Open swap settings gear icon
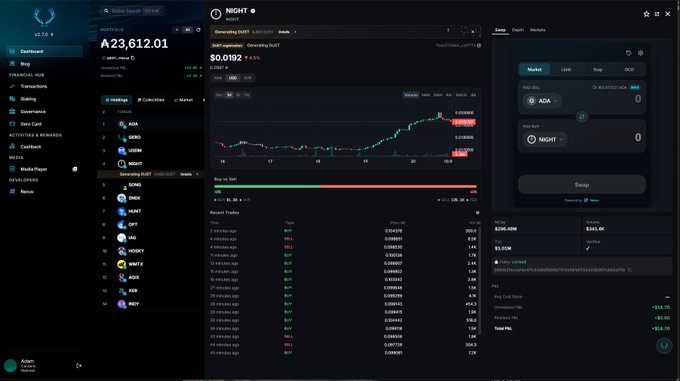680x381 pixels. point(641,53)
